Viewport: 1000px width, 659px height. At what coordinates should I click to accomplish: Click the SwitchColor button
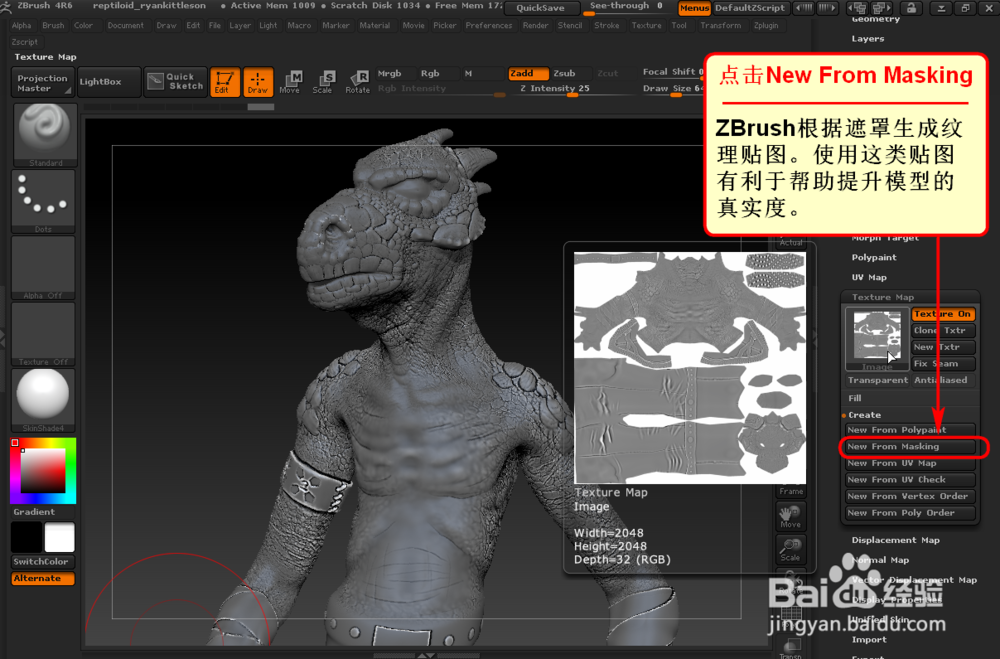pyautogui.click(x=43, y=562)
